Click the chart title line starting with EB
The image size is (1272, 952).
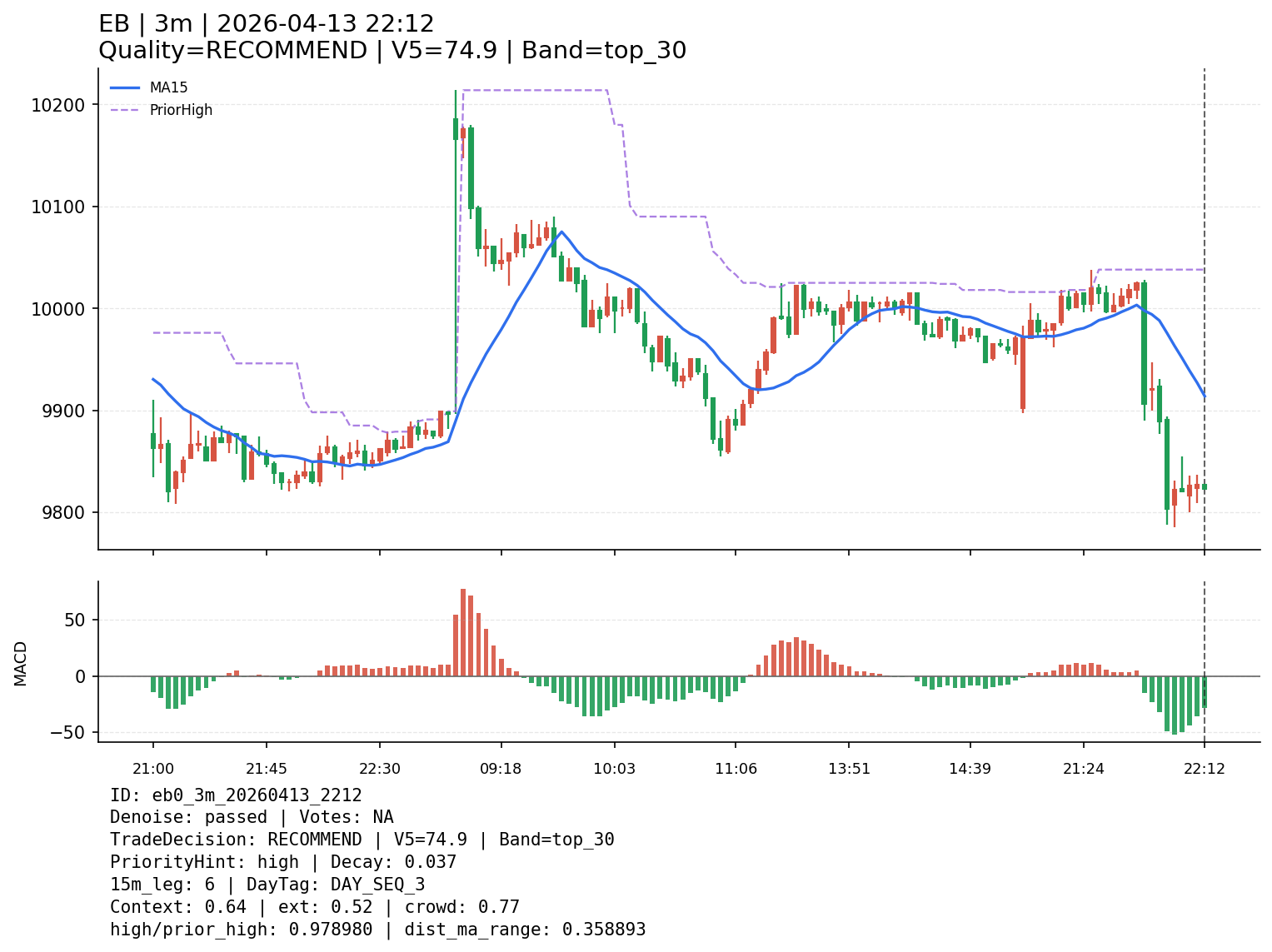266,24
